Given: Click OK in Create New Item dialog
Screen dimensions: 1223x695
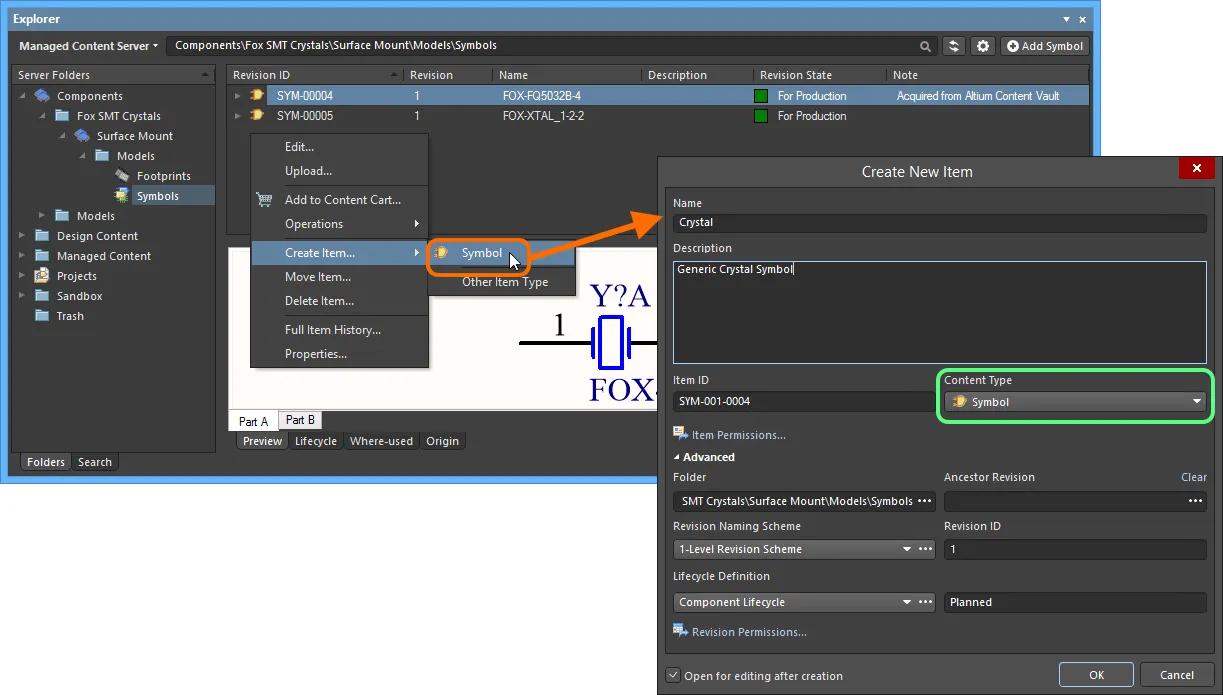Looking at the screenshot, I should point(1097,675).
